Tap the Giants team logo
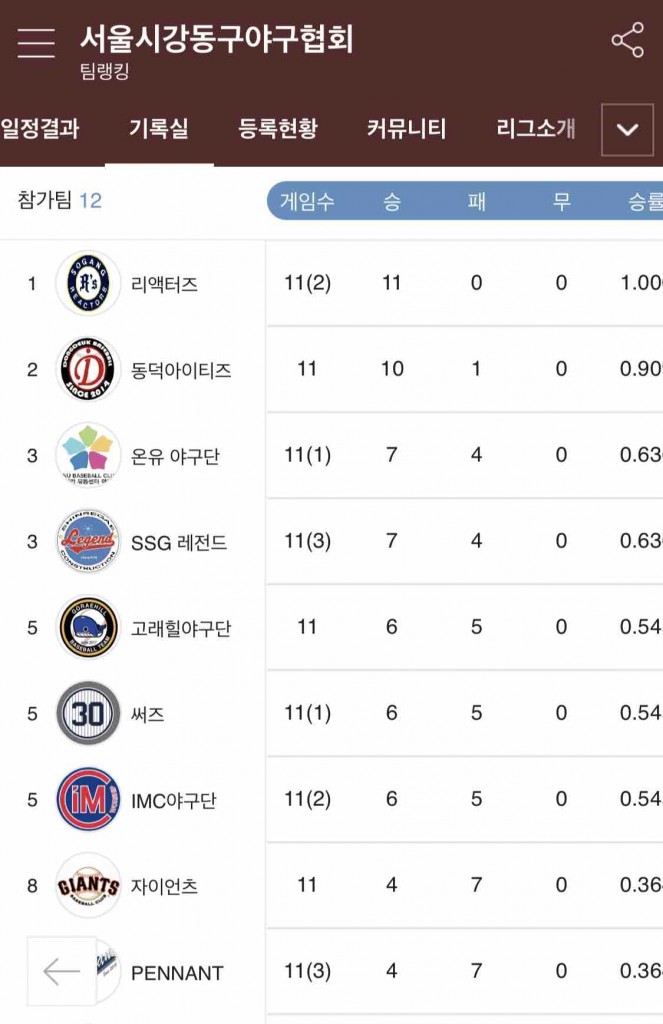The image size is (663, 1024). point(88,886)
